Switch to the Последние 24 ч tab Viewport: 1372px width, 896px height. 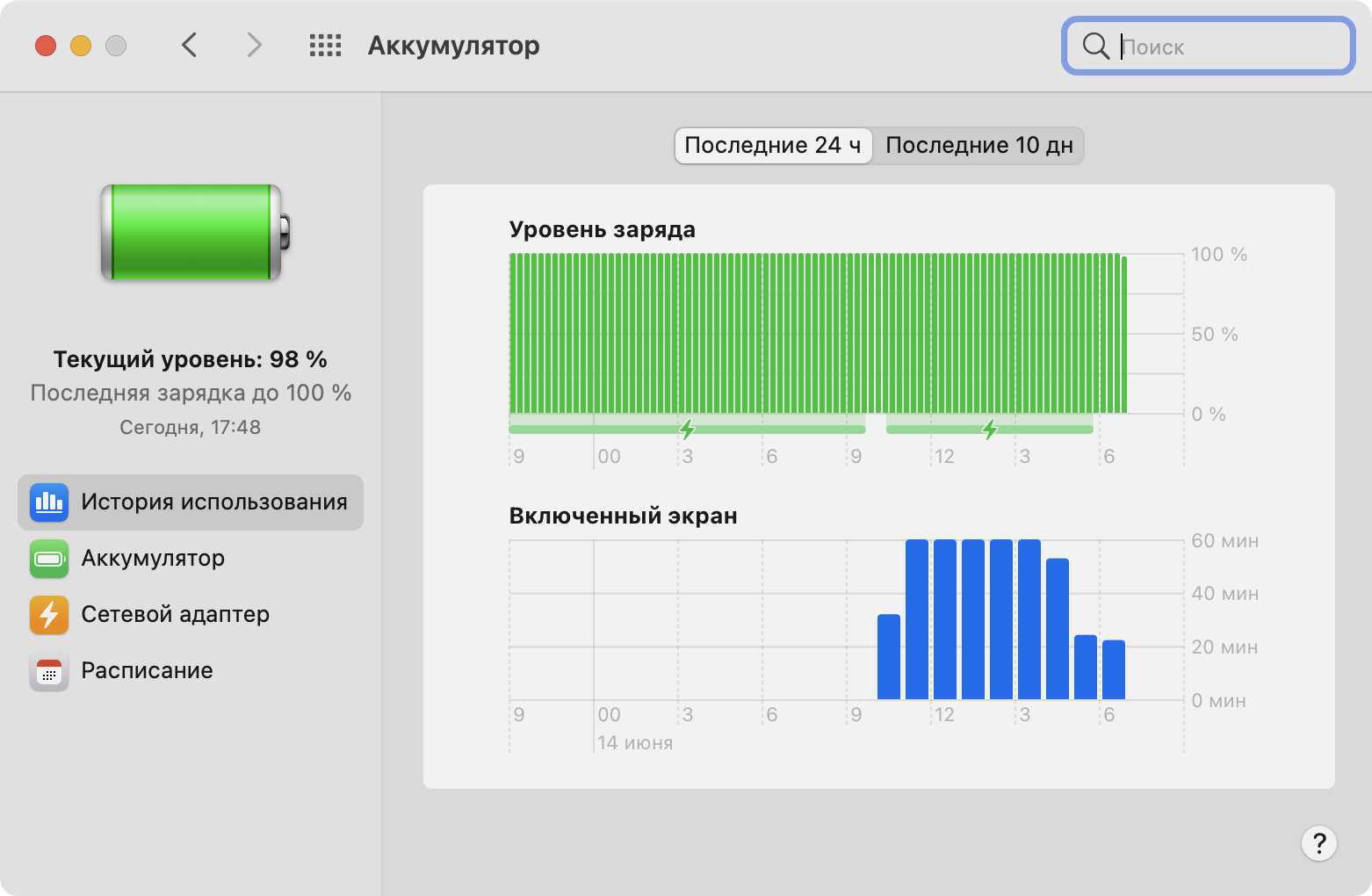[x=772, y=146]
